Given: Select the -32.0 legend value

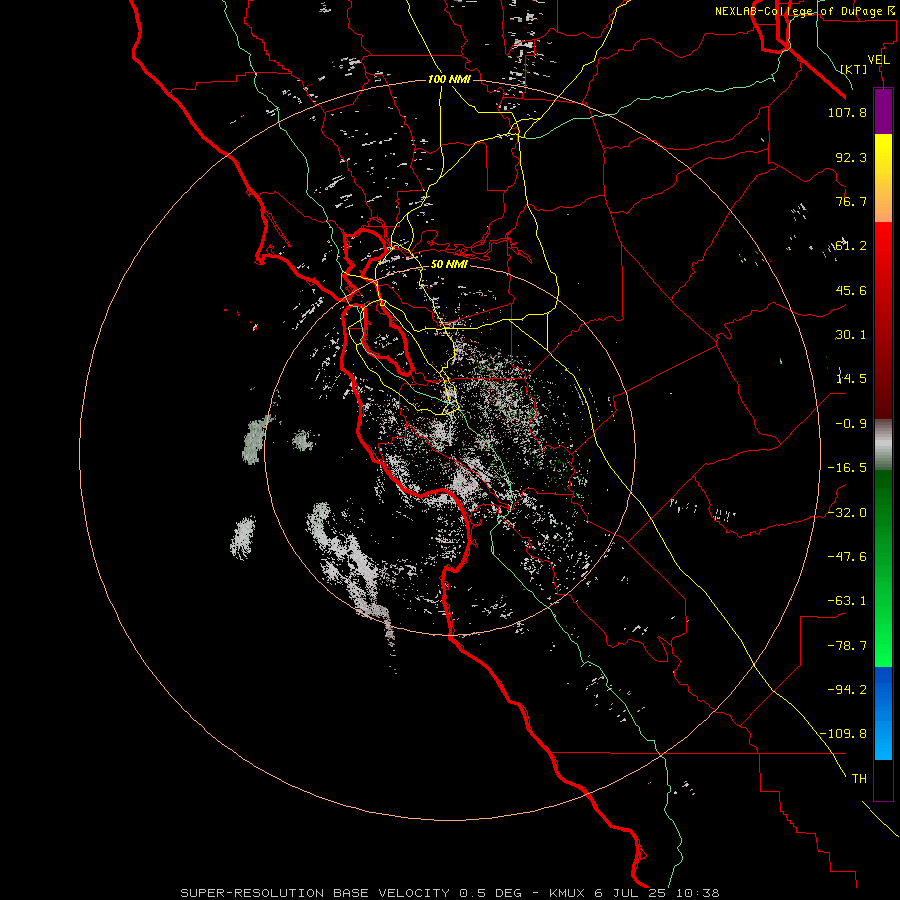Looking at the screenshot, I should [847, 513].
